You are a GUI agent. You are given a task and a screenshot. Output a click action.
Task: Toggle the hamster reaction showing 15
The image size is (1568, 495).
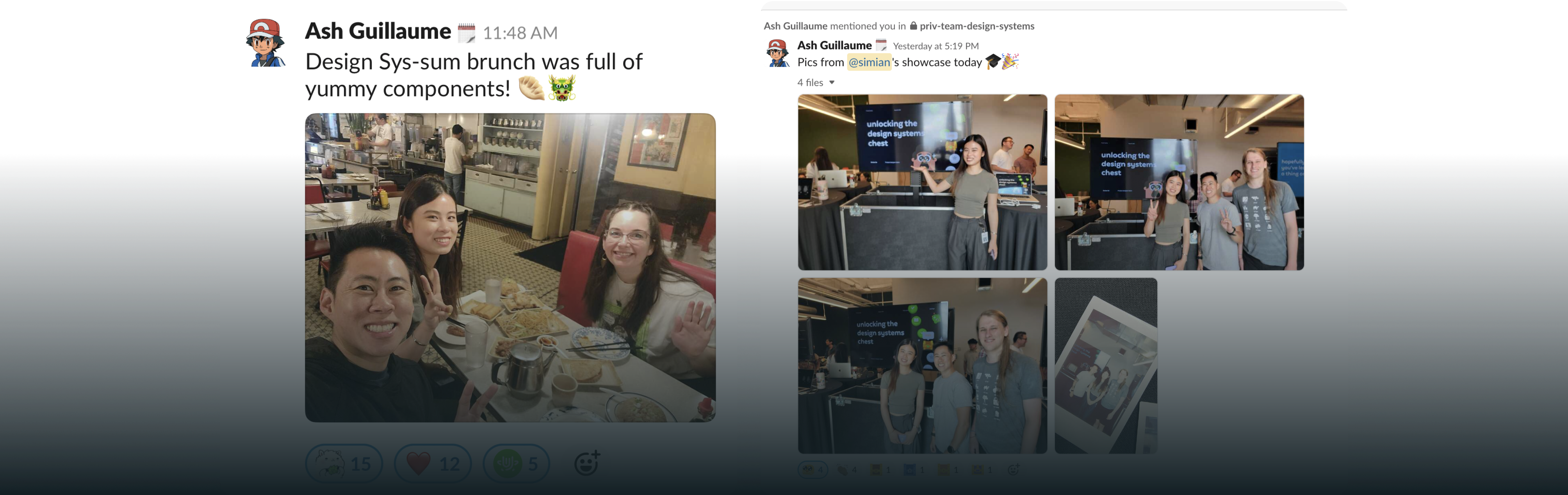344,464
